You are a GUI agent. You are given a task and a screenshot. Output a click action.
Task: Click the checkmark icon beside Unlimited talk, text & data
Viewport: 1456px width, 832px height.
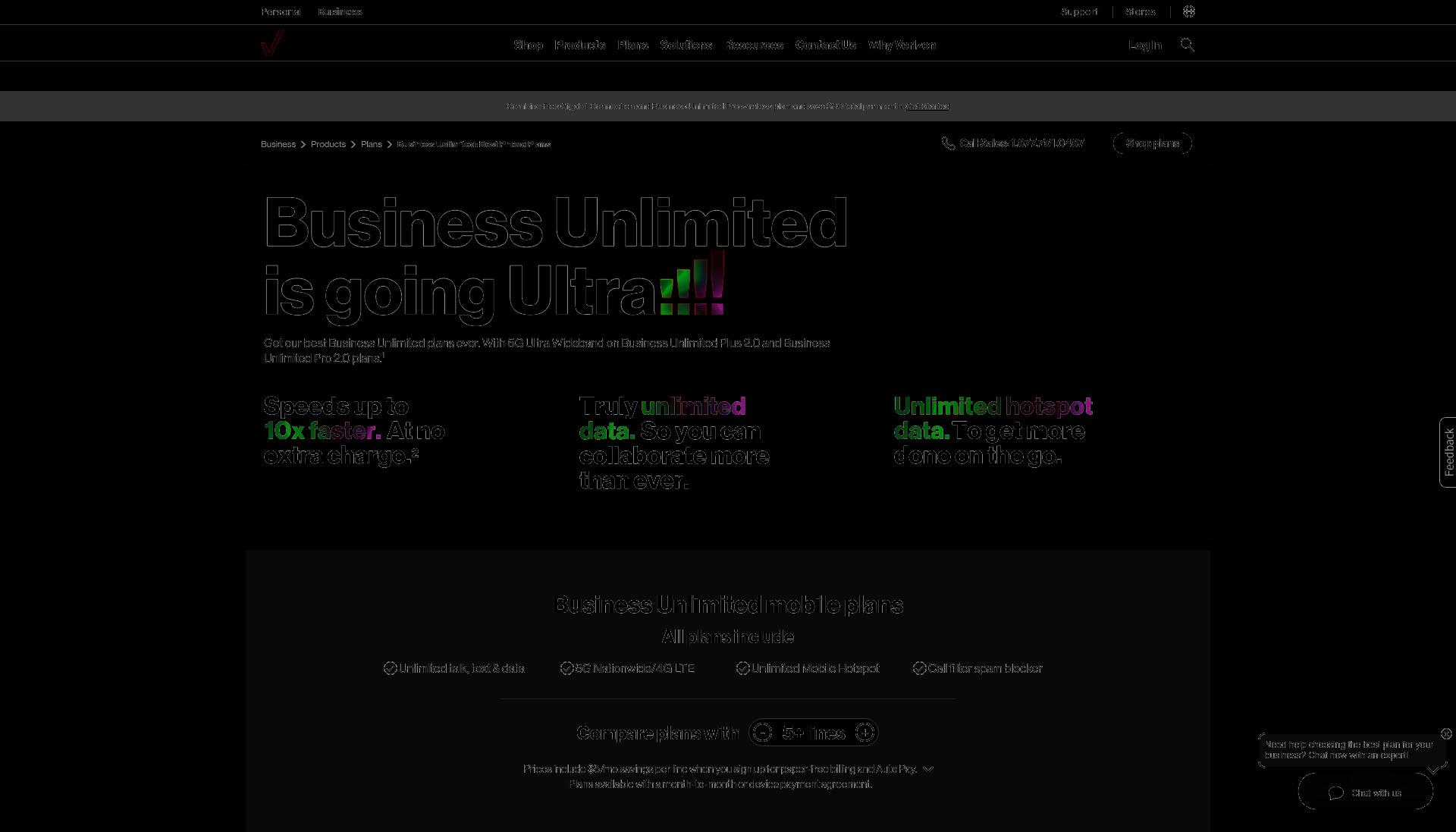(391, 668)
